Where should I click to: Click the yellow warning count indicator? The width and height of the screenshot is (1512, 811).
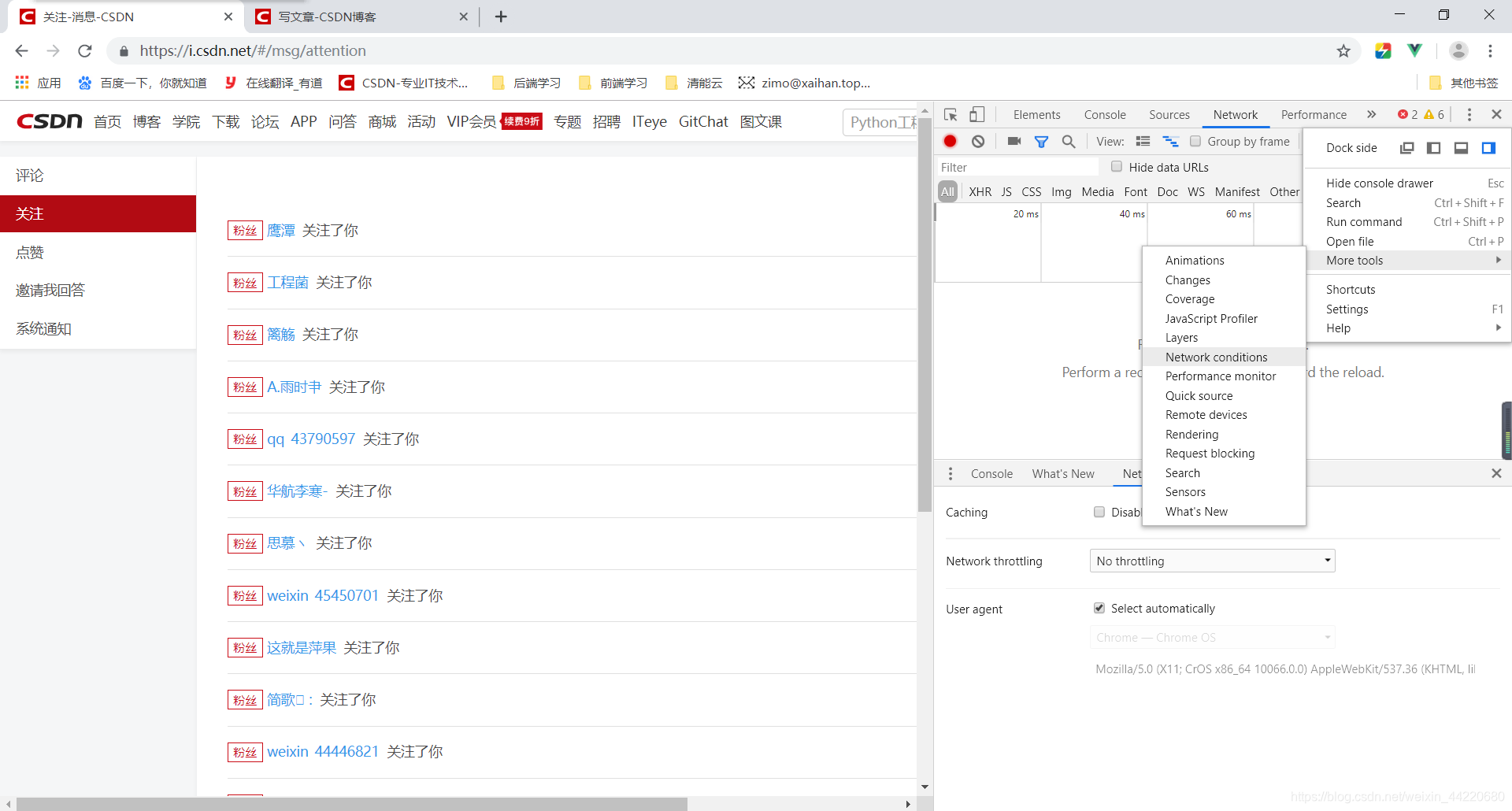point(1434,115)
